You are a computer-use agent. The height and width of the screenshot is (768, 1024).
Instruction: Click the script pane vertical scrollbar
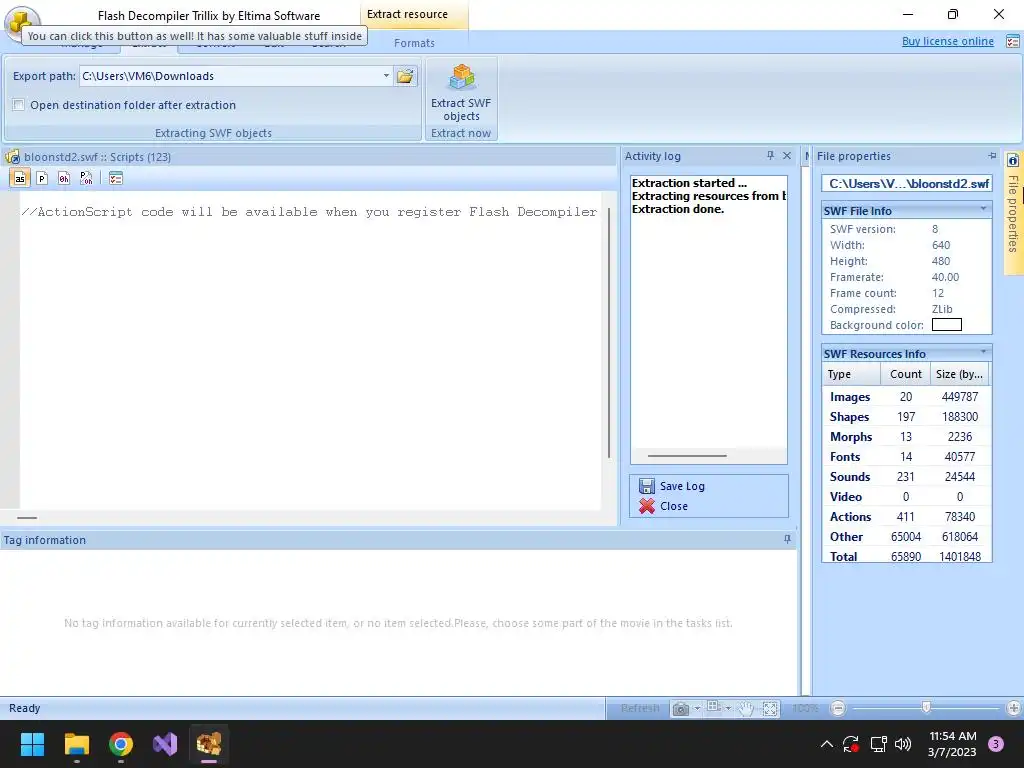tap(609, 333)
